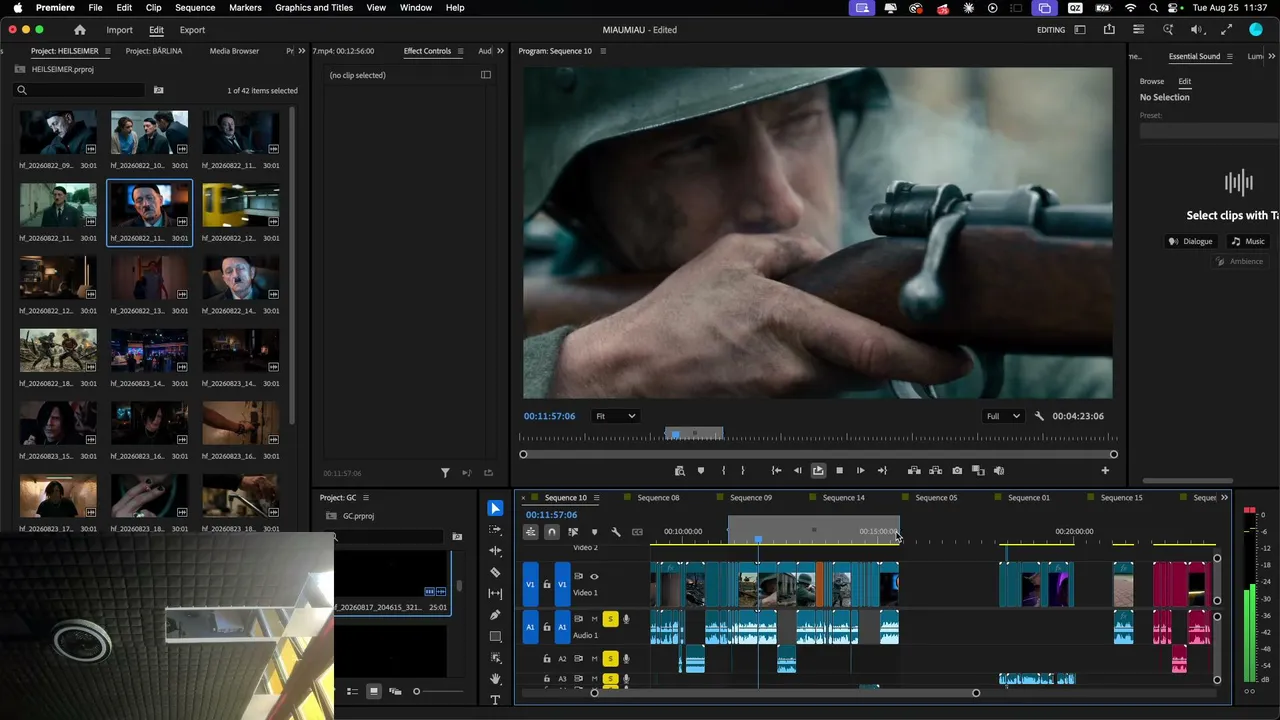Tag clip as Dialogue
This screenshot has width=1280, height=720.
[x=1191, y=241]
